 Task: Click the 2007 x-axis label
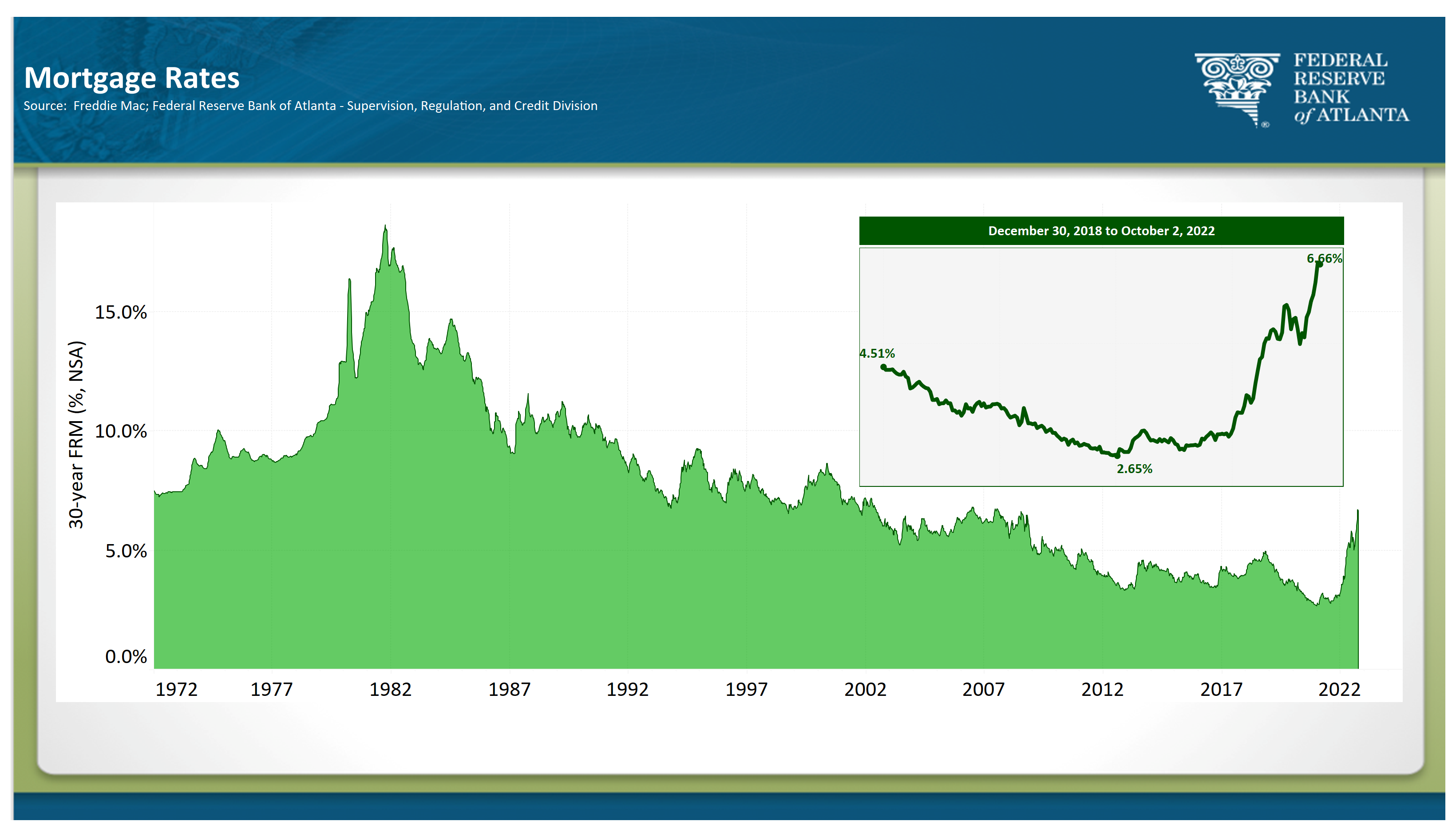tap(984, 689)
